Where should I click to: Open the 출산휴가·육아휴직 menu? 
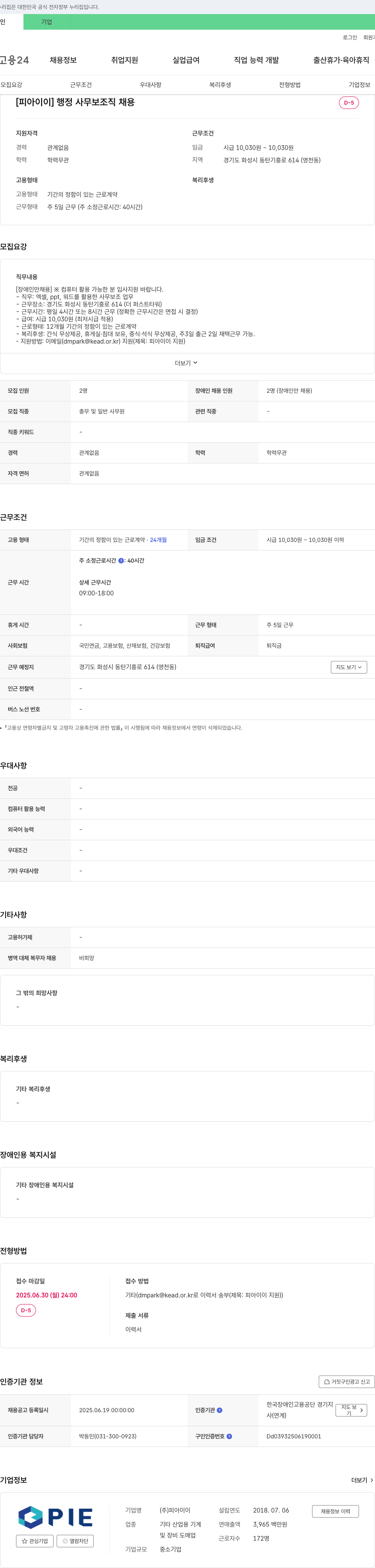point(341,60)
